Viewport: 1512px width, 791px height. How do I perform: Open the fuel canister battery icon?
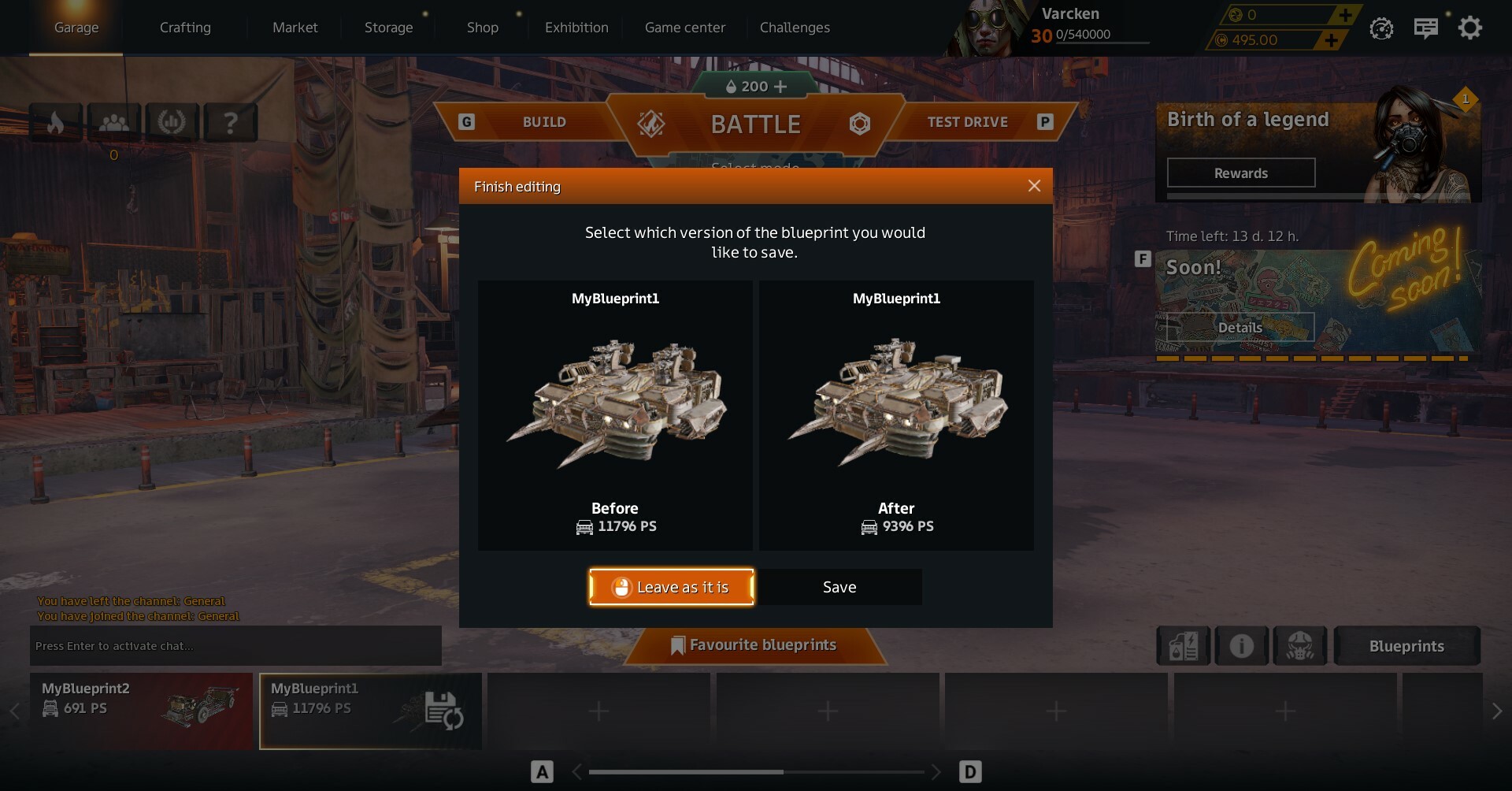pyautogui.click(x=1183, y=646)
